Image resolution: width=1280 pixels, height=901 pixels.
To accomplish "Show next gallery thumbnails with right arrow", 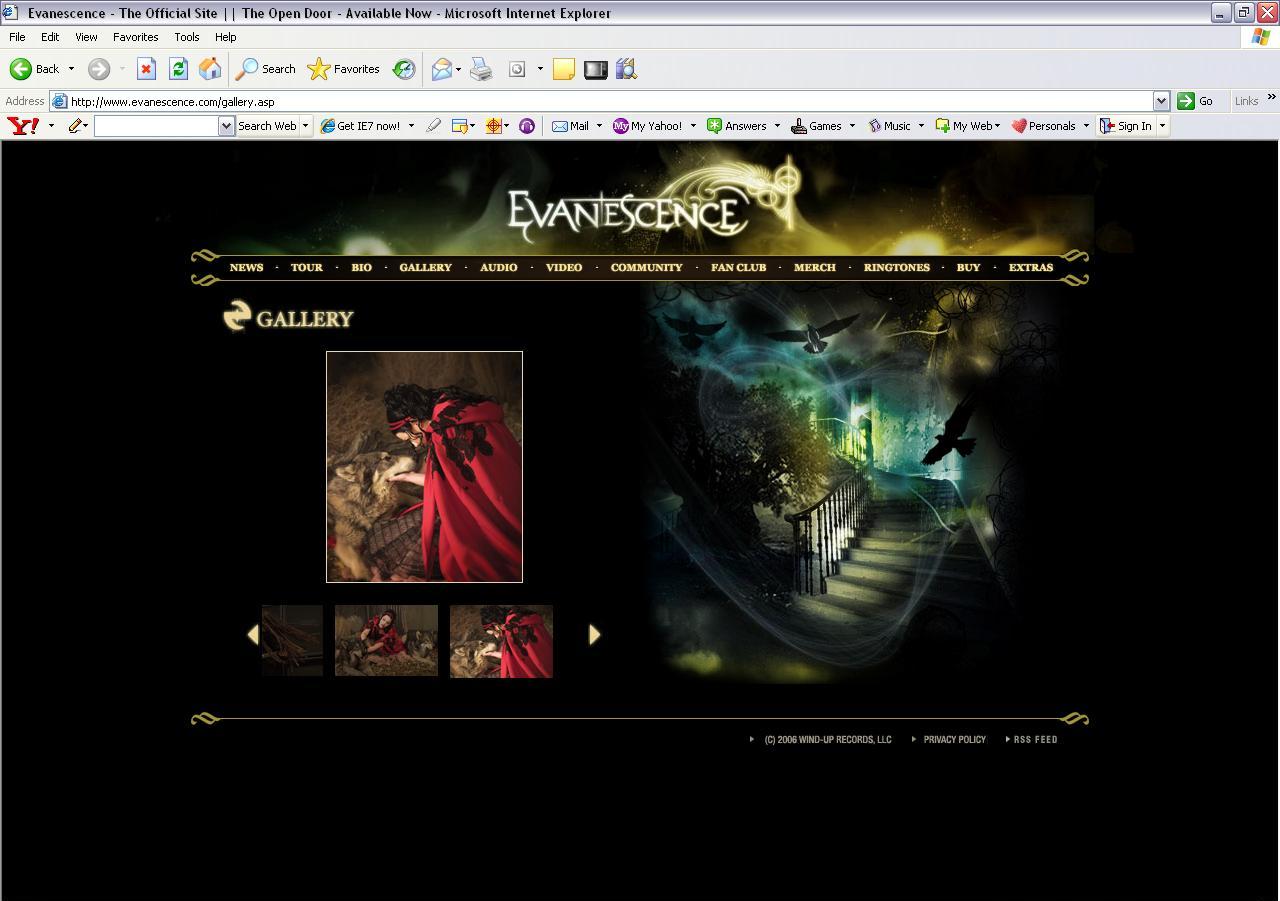I will (x=594, y=634).
